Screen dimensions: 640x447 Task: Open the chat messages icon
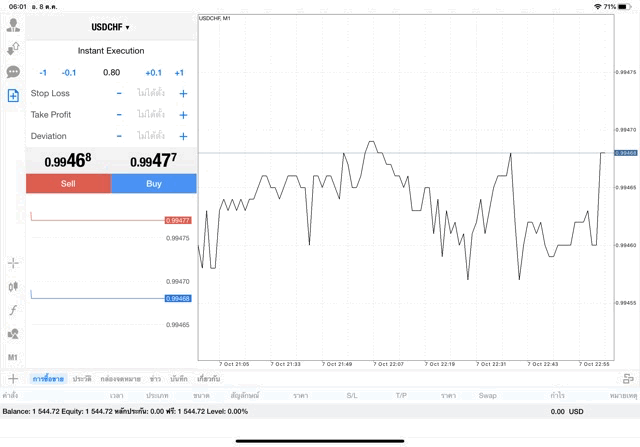click(x=13, y=72)
